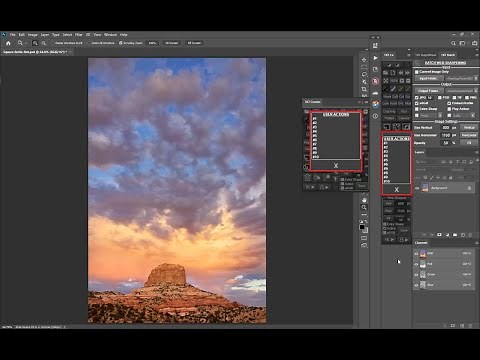Select the Zoom tool in vertical toolbar

coord(364,207)
